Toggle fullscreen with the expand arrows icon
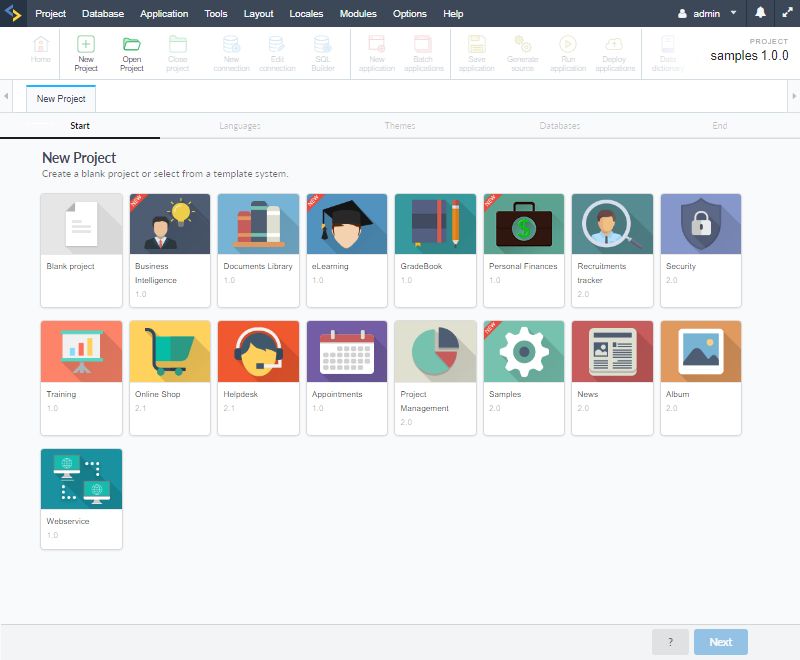 pyautogui.click(x=786, y=14)
